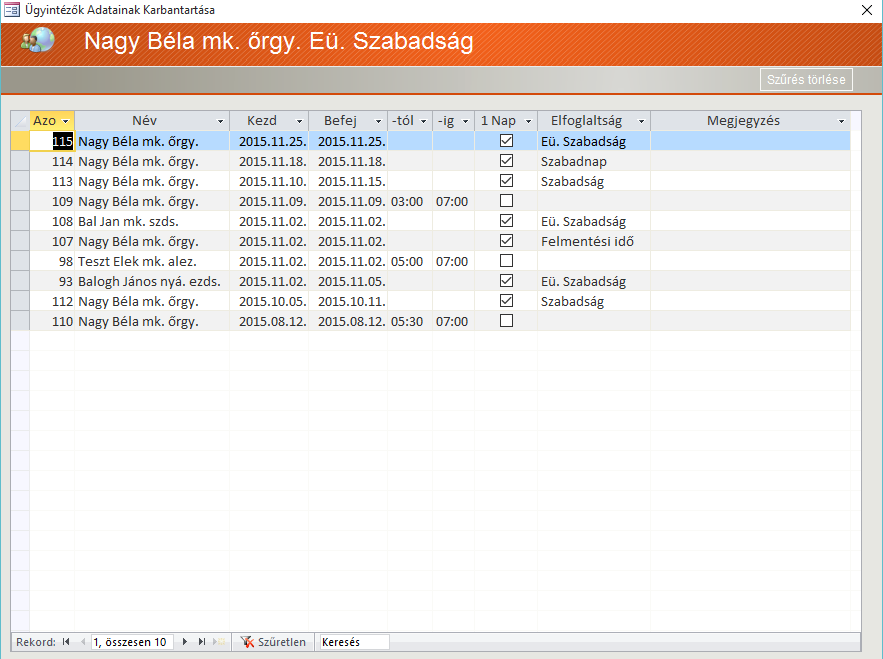Toggle 1 Nap checkbox for record 112
883x659 pixels.
pos(506,301)
